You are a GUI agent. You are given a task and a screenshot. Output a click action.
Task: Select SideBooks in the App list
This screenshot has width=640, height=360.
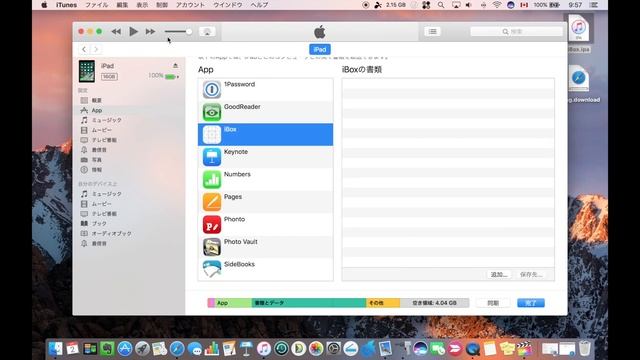click(x=265, y=269)
